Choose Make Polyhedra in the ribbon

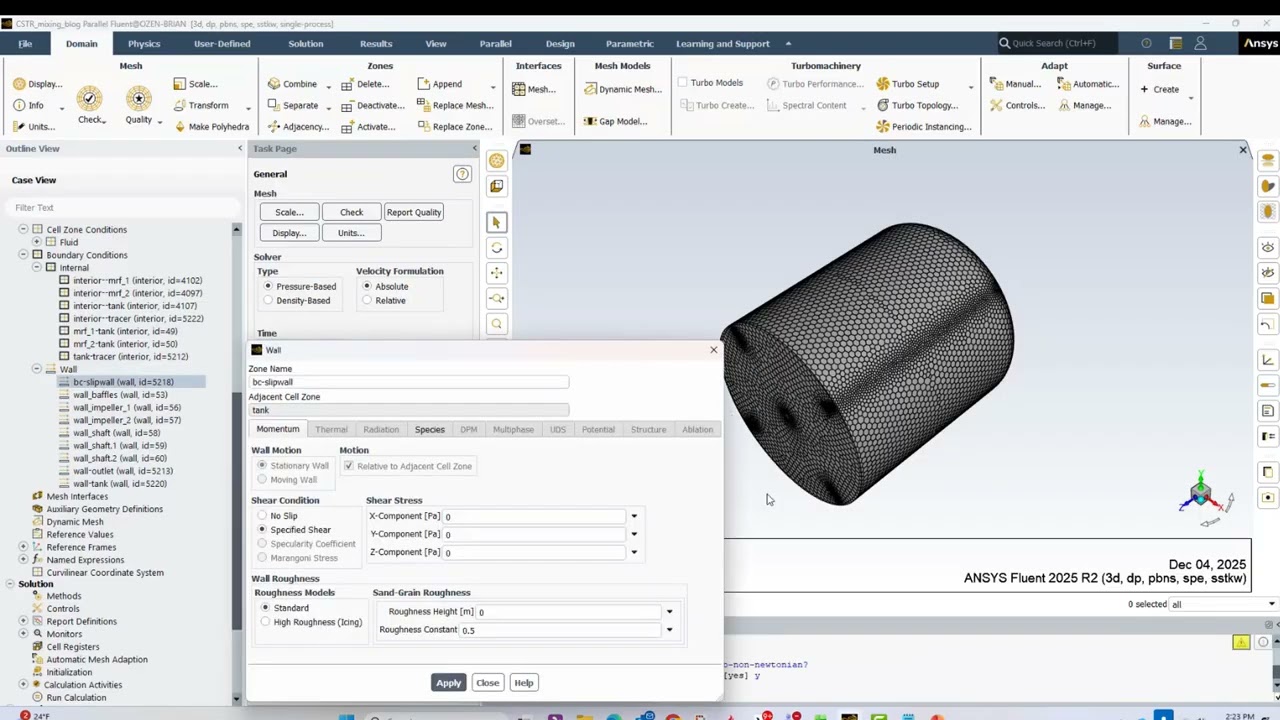[211, 127]
